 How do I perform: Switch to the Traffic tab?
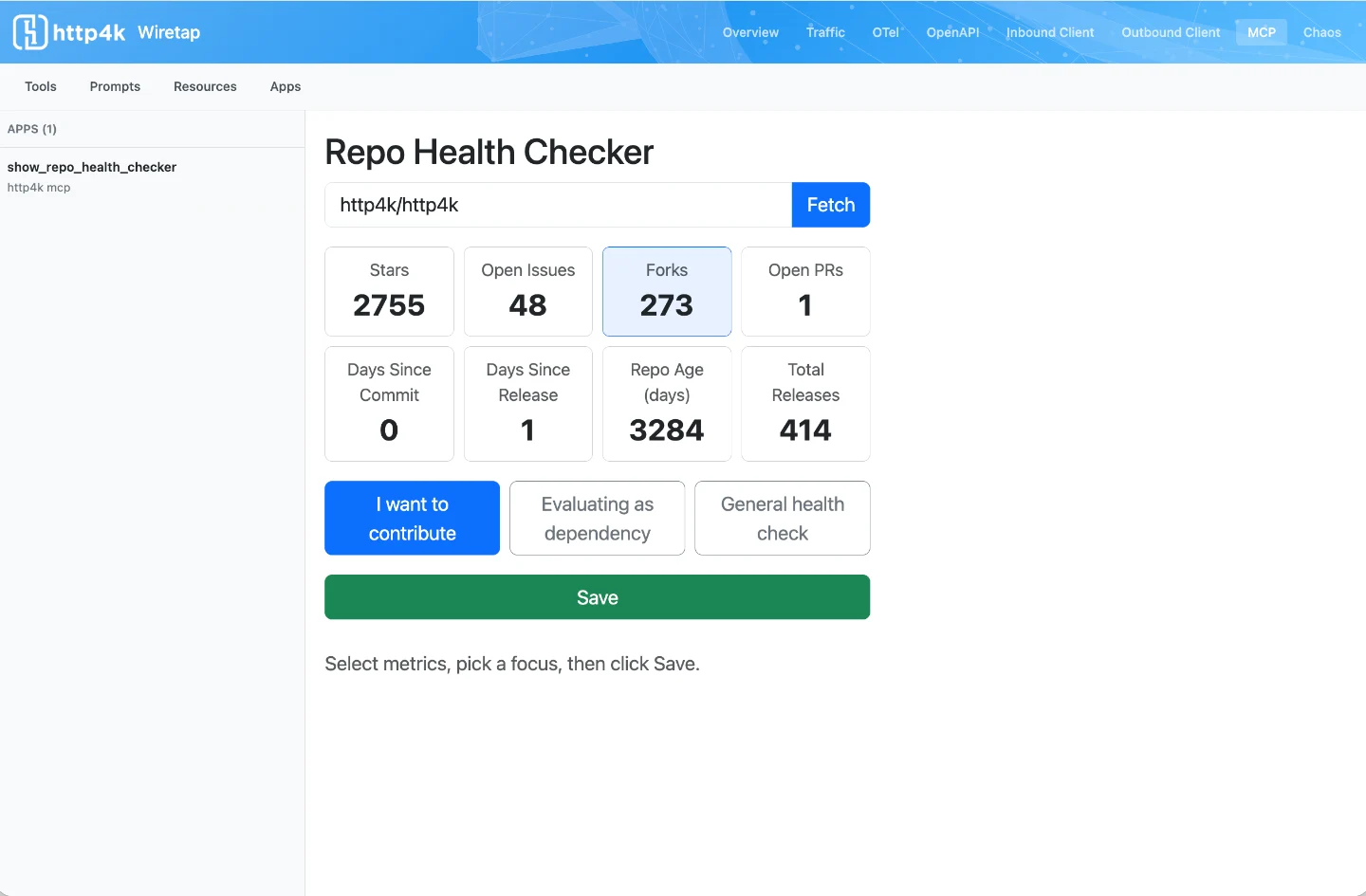click(825, 32)
